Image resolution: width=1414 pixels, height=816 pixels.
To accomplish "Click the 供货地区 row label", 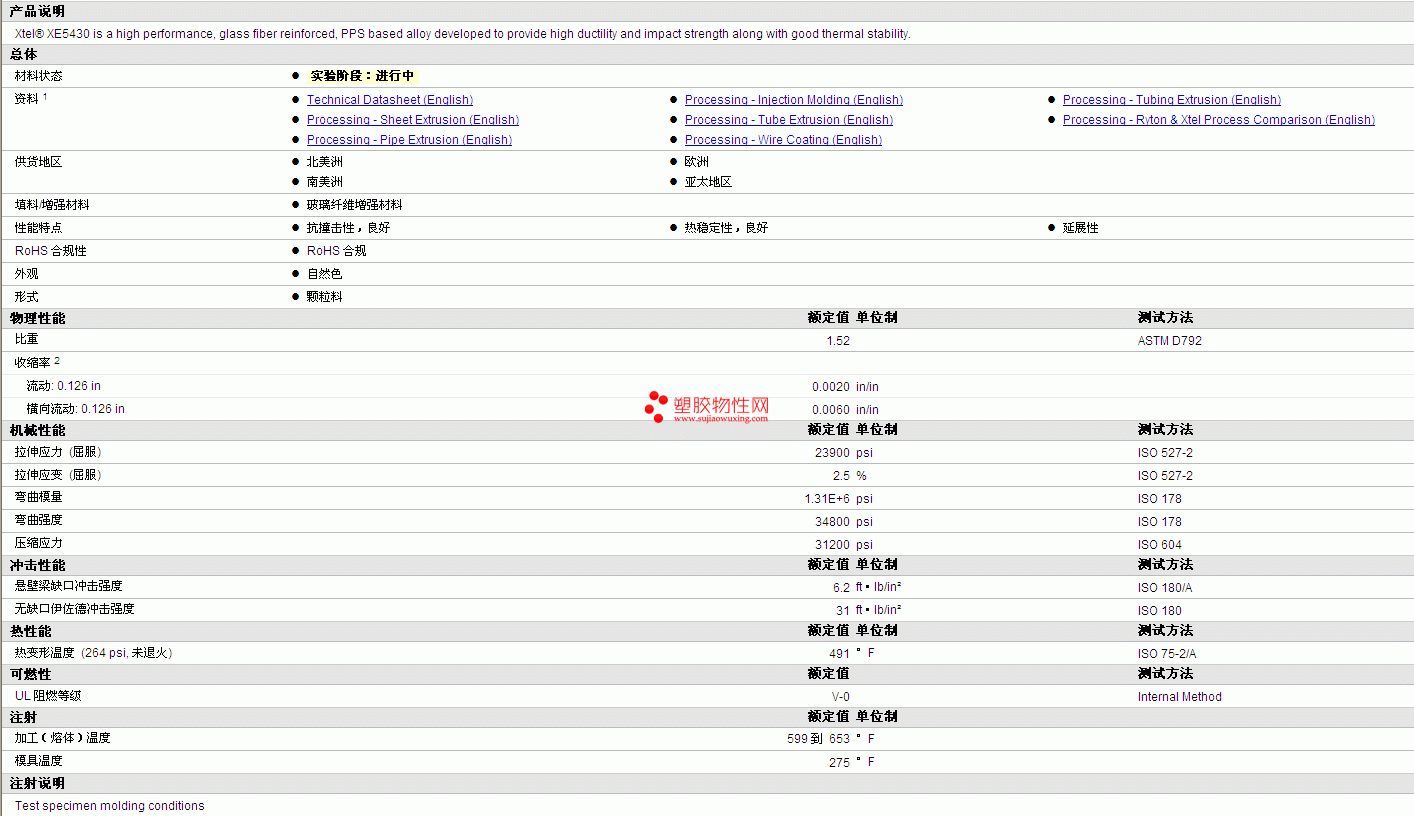I will 39,162.
